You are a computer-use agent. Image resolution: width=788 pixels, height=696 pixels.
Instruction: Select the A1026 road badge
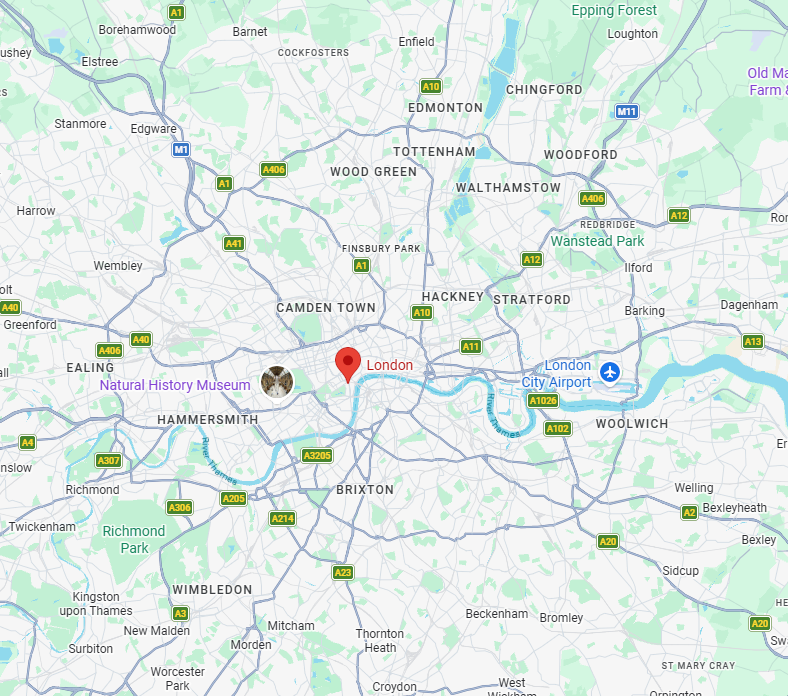click(x=543, y=401)
